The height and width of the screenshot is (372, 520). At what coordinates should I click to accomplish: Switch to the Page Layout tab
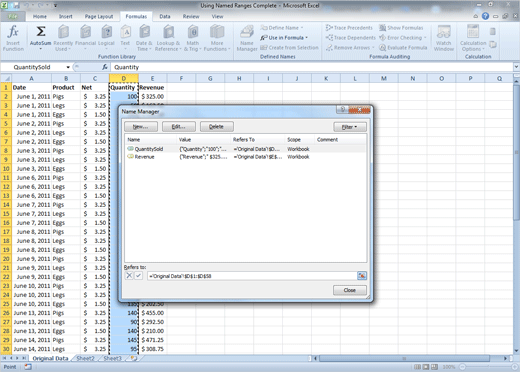[x=99, y=16]
